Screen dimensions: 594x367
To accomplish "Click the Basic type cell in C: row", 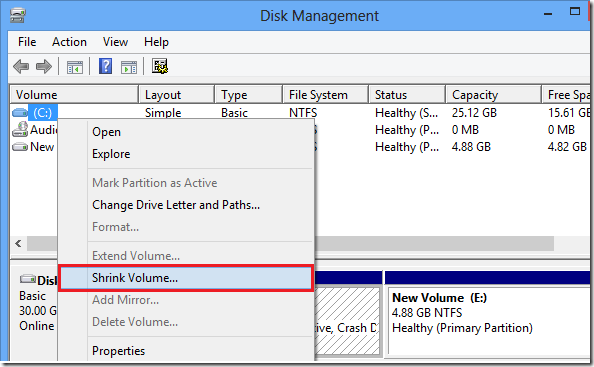I will [234, 113].
